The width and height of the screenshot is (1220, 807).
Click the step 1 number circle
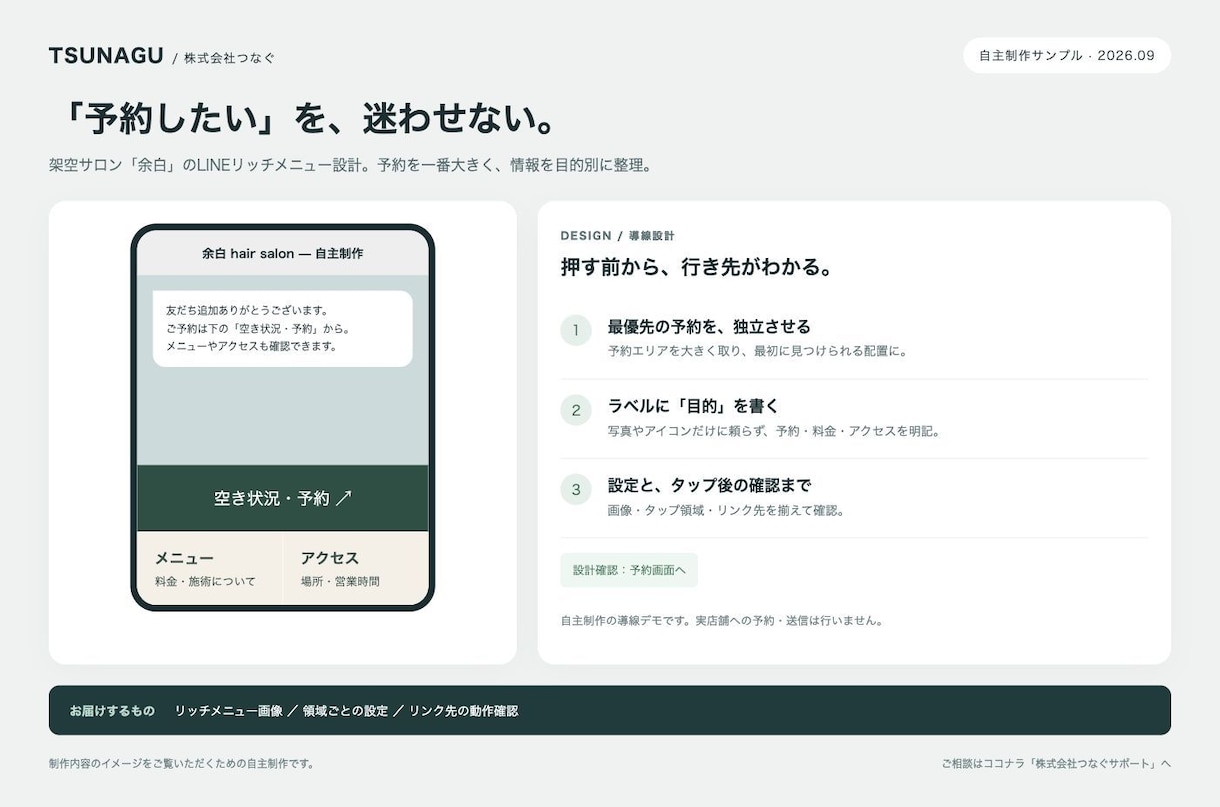click(576, 330)
